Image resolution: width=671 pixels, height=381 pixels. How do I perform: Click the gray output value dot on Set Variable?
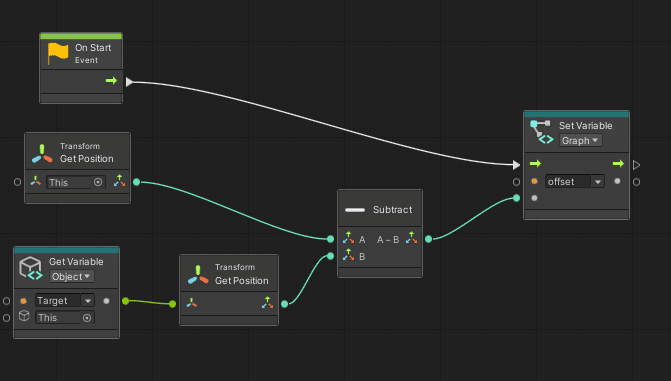pyautogui.click(x=617, y=181)
